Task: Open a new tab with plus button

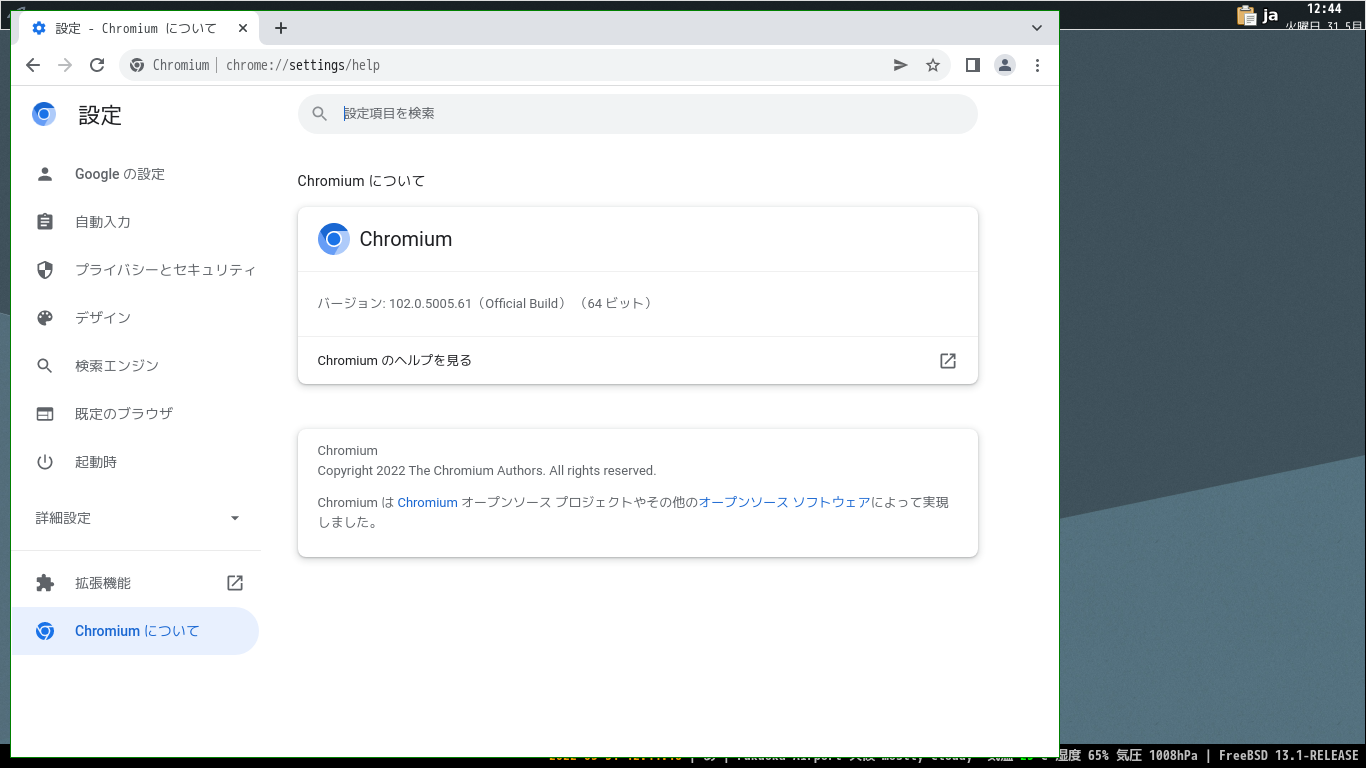Action: [281, 28]
